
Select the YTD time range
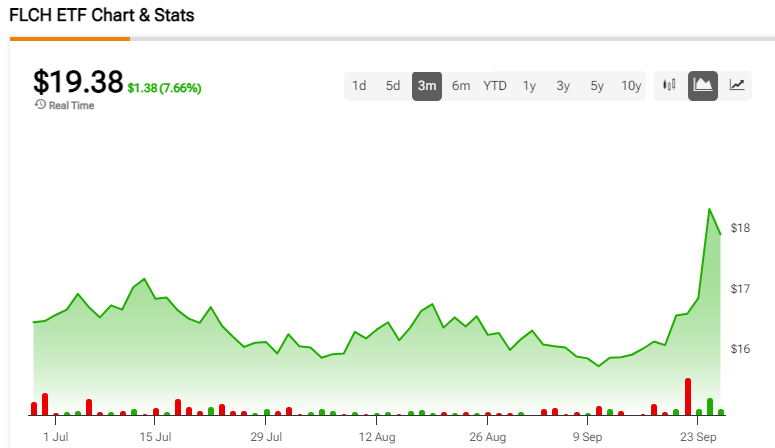tap(495, 86)
